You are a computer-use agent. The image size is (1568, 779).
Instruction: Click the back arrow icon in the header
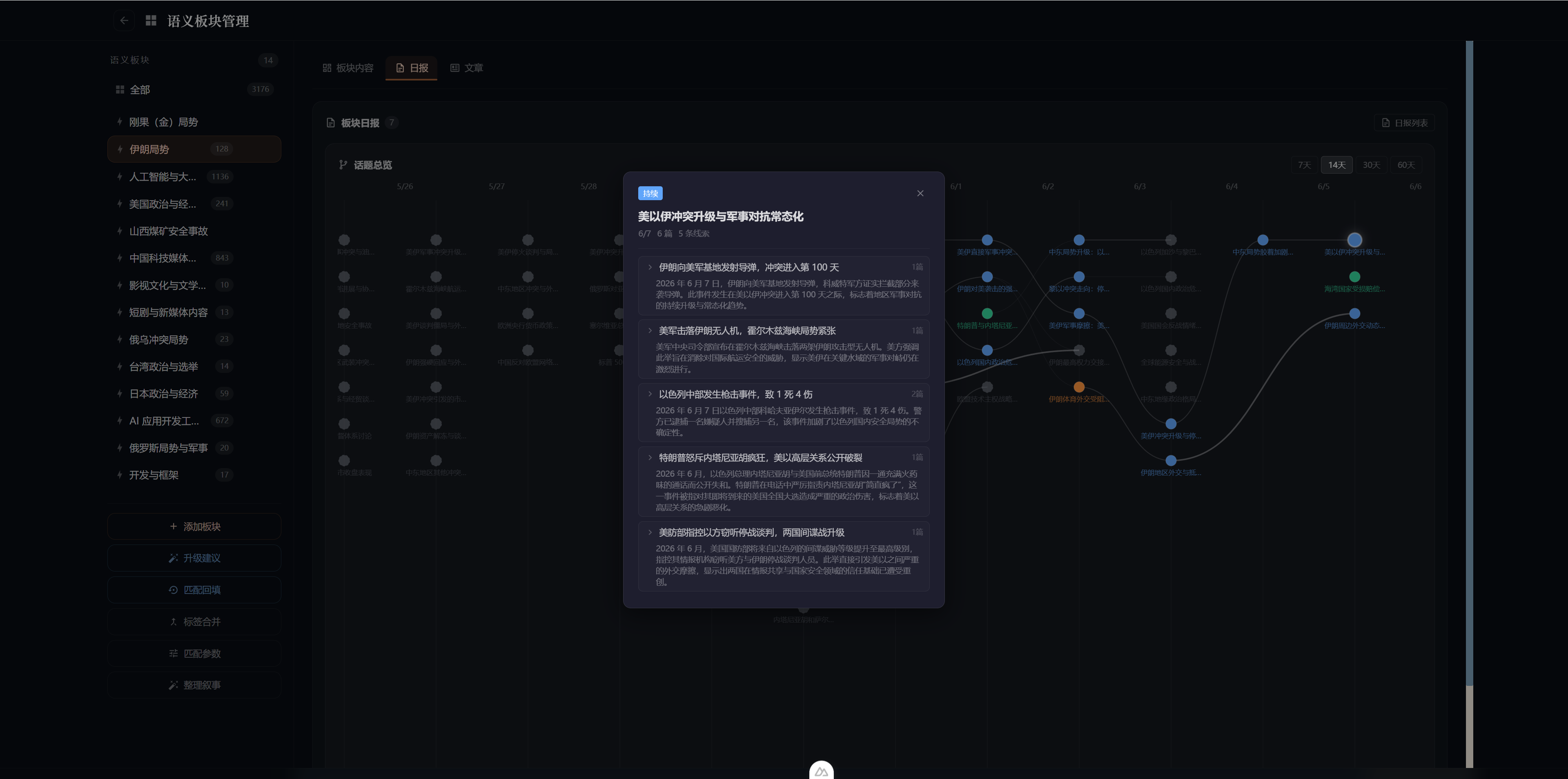124,21
